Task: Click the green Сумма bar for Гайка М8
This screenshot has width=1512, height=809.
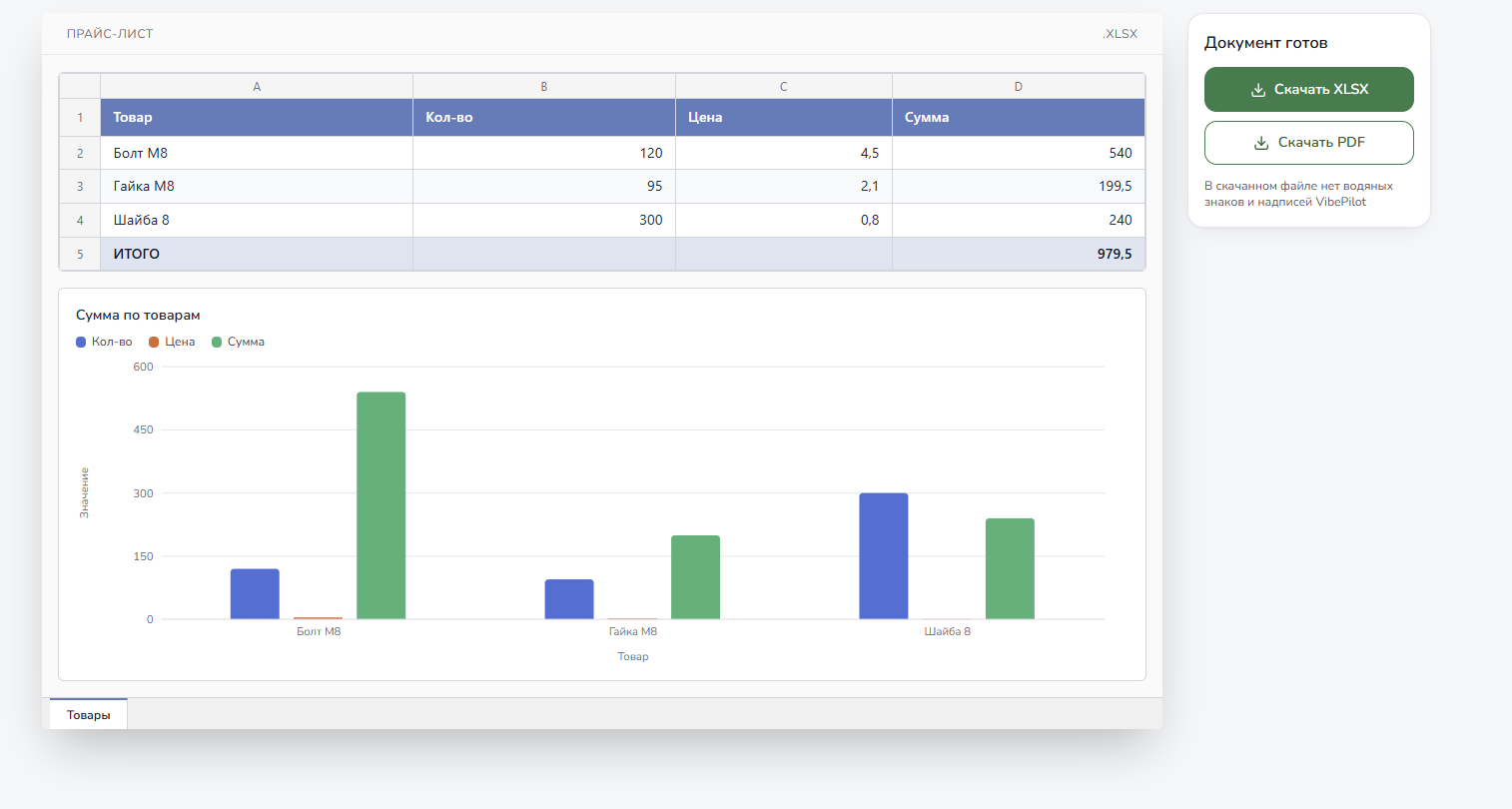Action: [x=695, y=577]
